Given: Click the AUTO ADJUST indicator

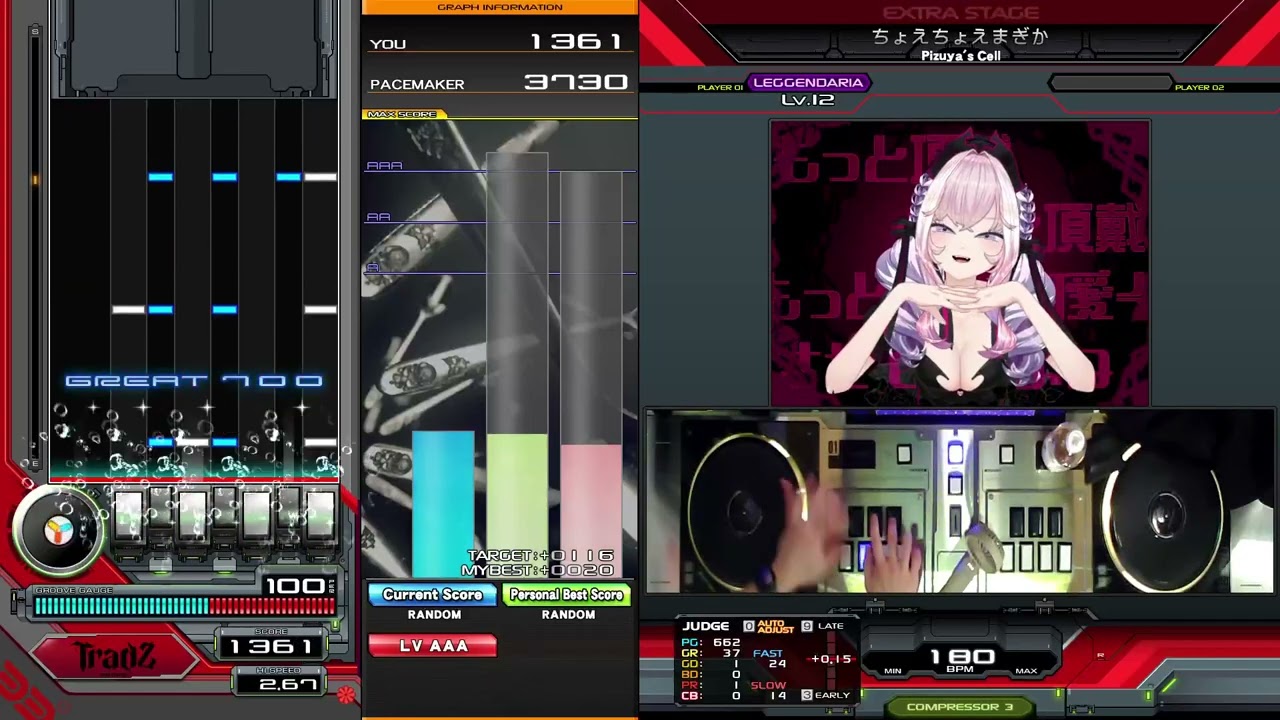Looking at the screenshot, I should (x=775, y=626).
